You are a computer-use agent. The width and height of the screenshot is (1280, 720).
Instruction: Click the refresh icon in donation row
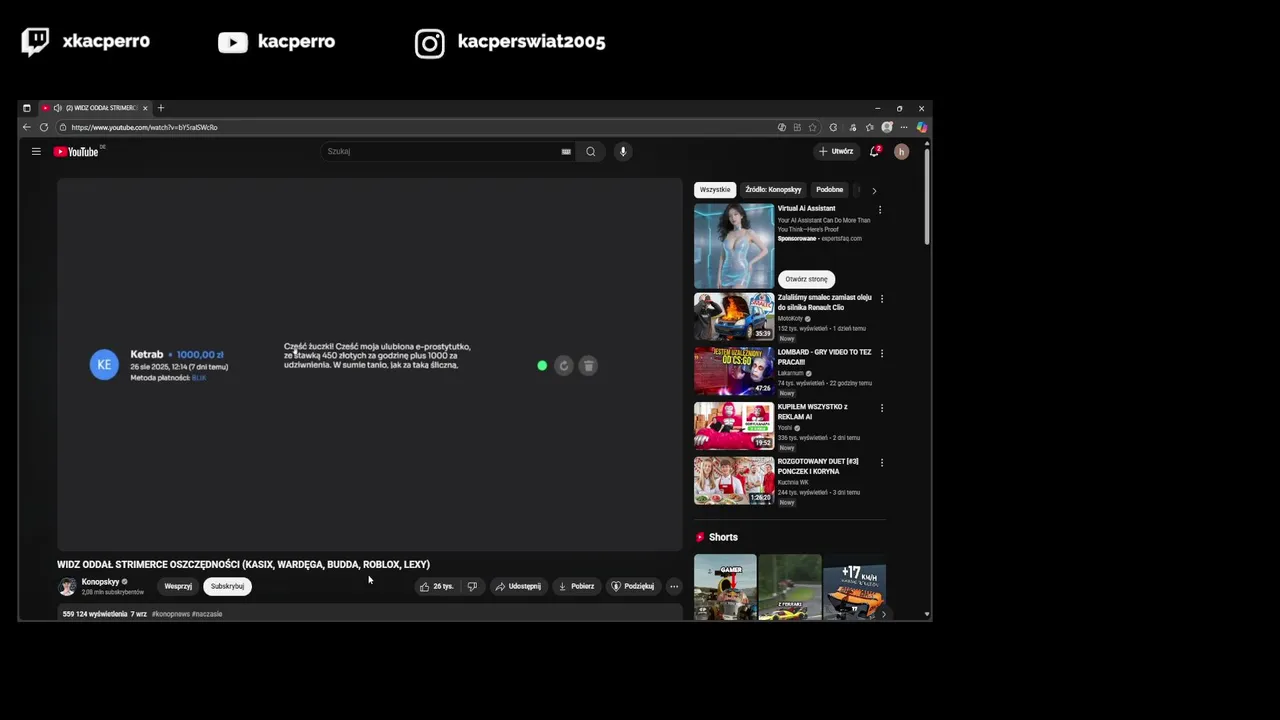click(564, 366)
